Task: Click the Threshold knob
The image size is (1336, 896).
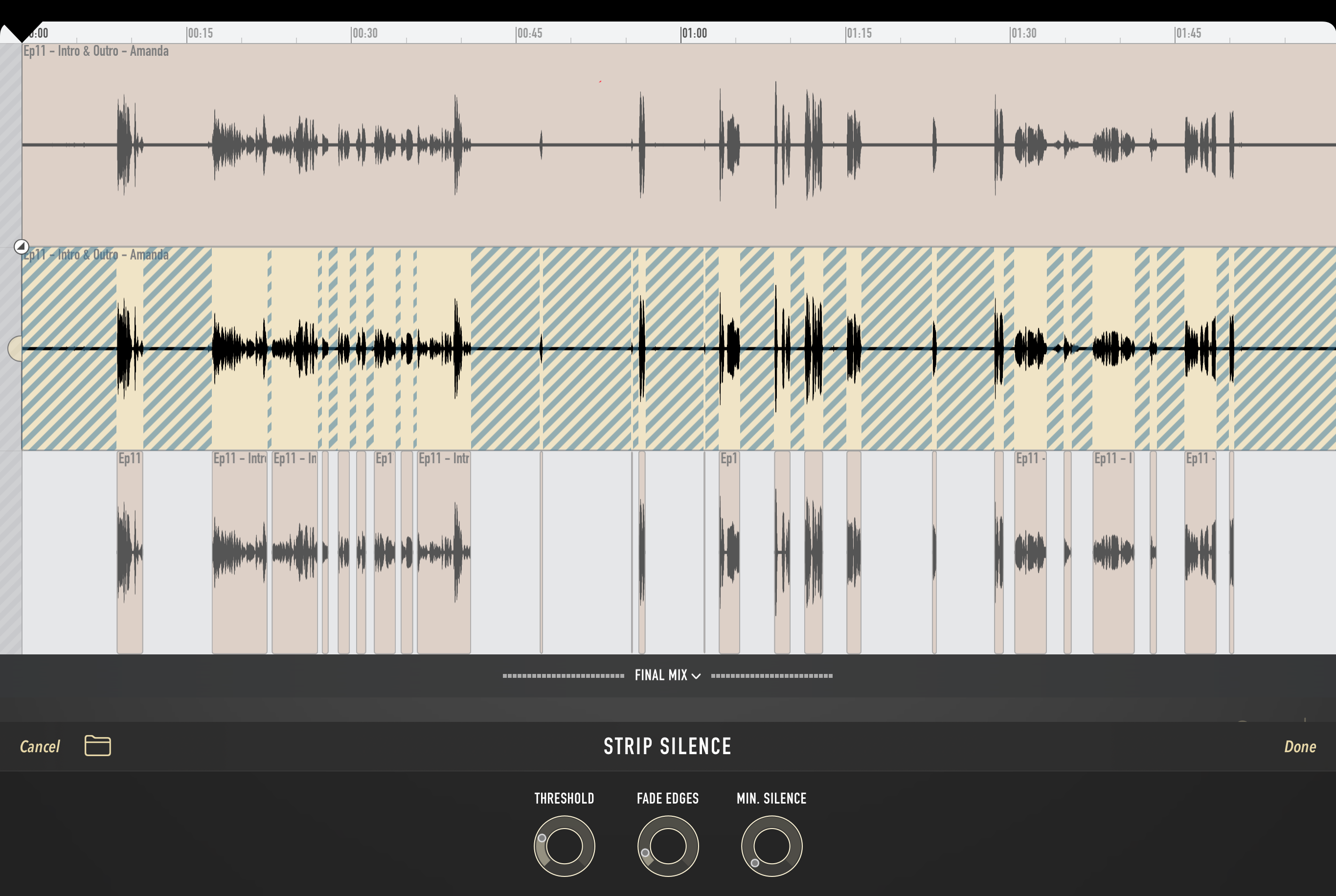Action: click(564, 846)
